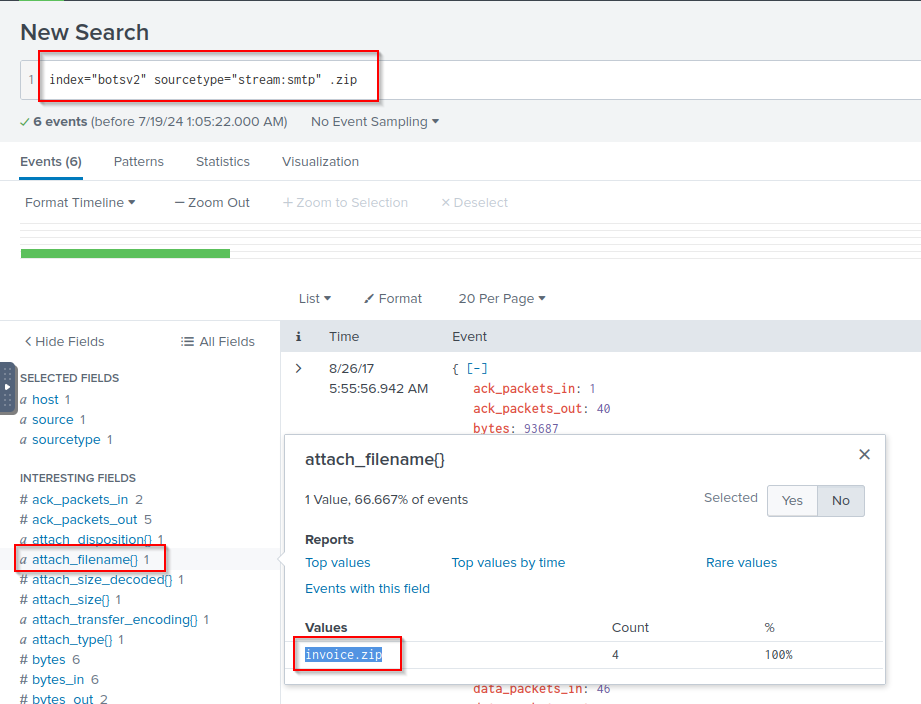921x704 pixels.
Task: Click the info column header icon
Action: (298, 337)
